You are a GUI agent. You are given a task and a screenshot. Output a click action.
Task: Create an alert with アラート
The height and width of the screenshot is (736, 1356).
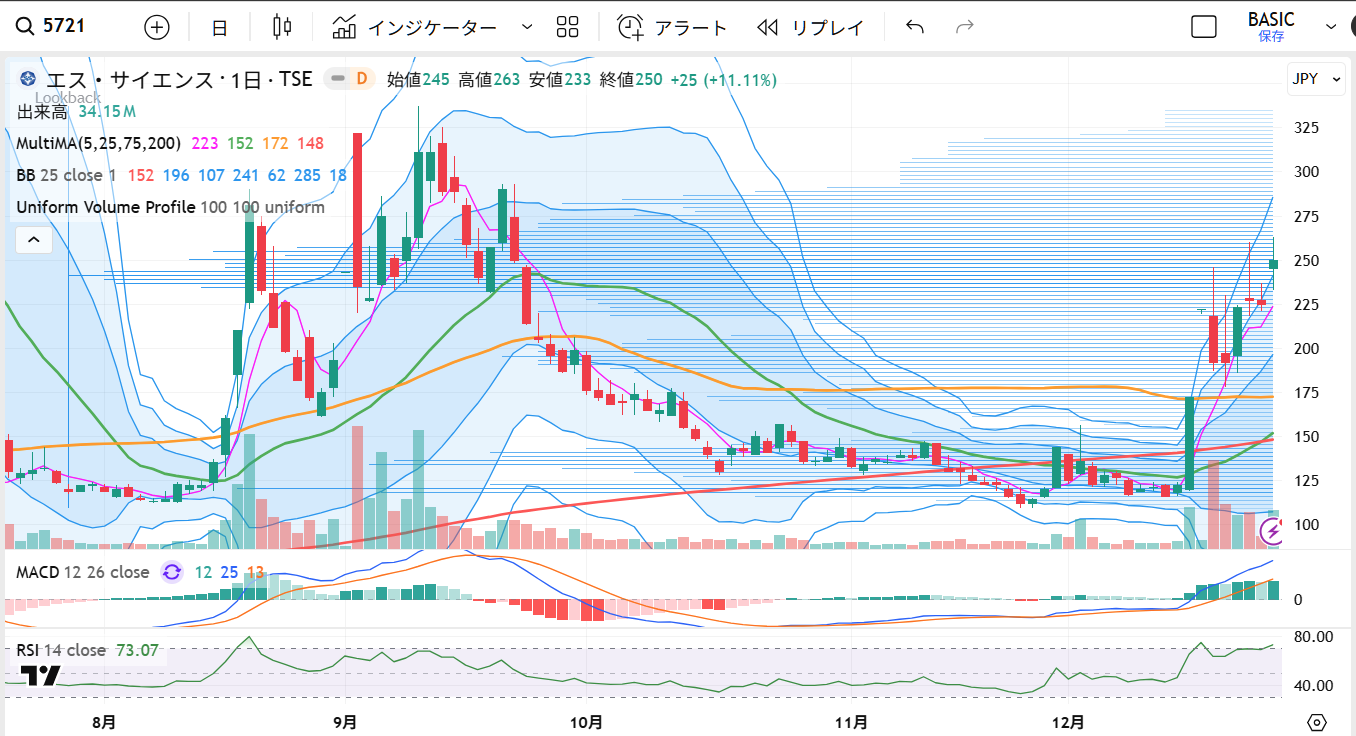672,27
